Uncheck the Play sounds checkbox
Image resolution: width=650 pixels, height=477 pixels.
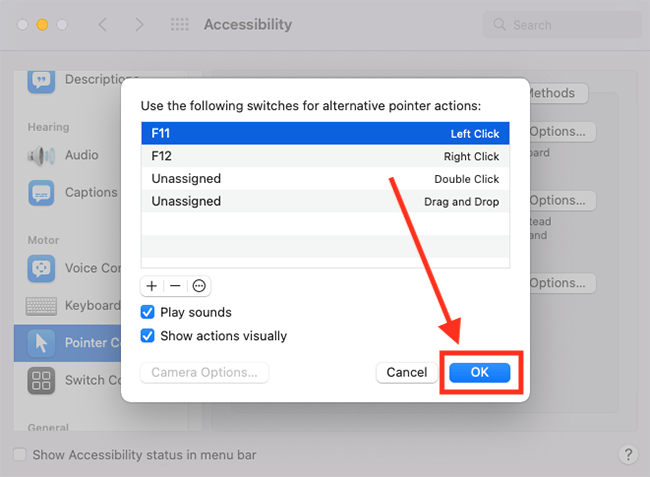point(148,312)
